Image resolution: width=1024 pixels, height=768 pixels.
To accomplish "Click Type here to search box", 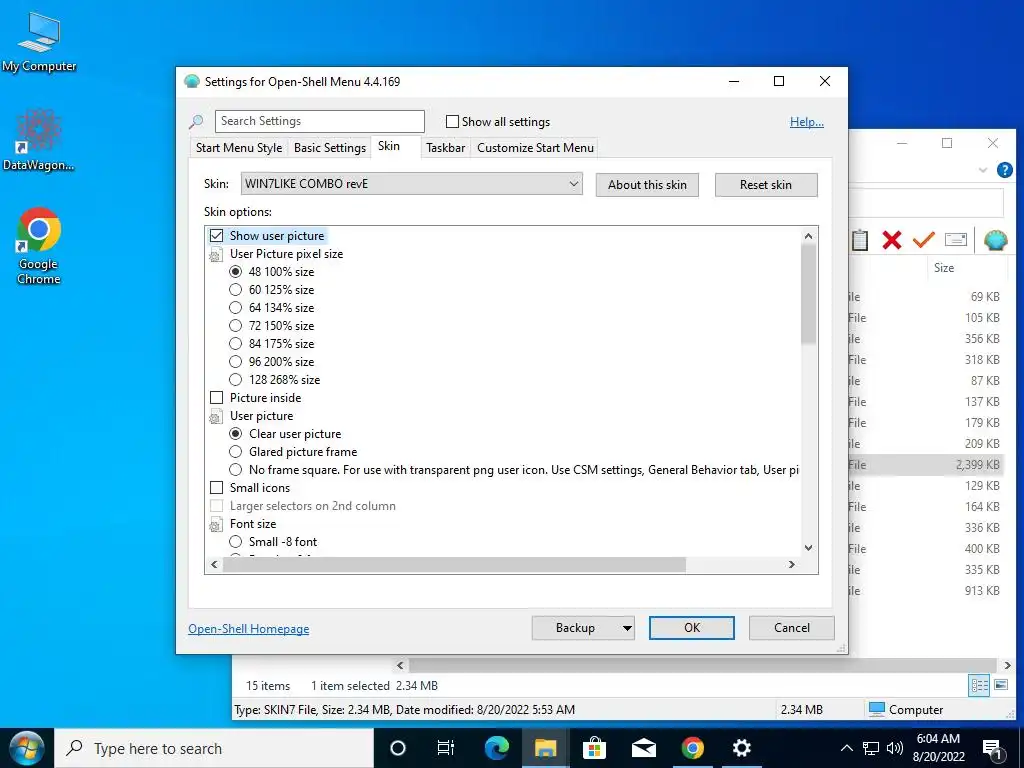I will (x=214, y=748).
